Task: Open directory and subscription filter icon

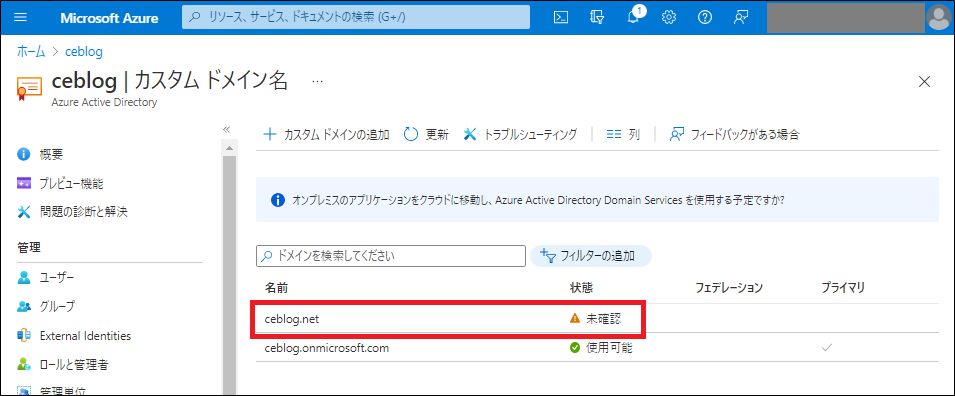Action: coord(597,18)
